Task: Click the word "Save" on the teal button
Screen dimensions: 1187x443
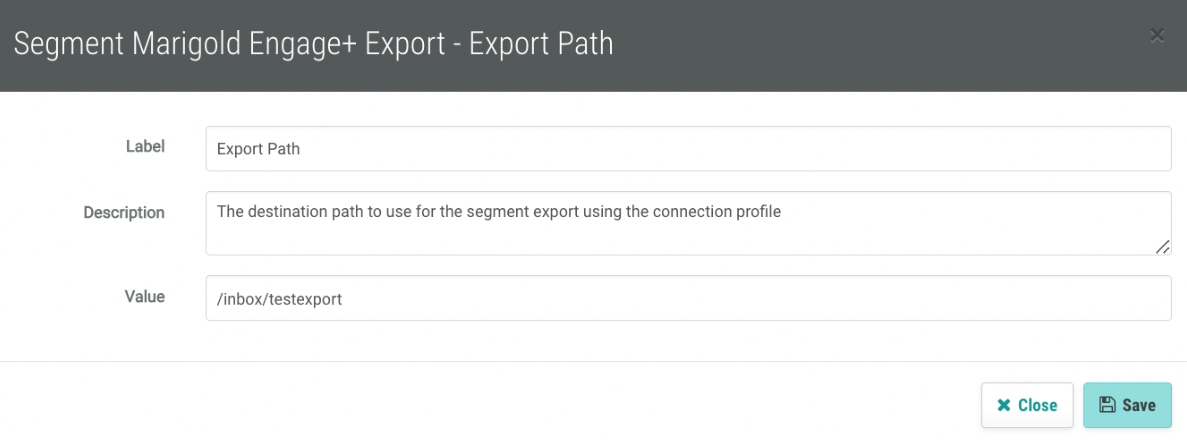Action: (x=1139, y=405)
